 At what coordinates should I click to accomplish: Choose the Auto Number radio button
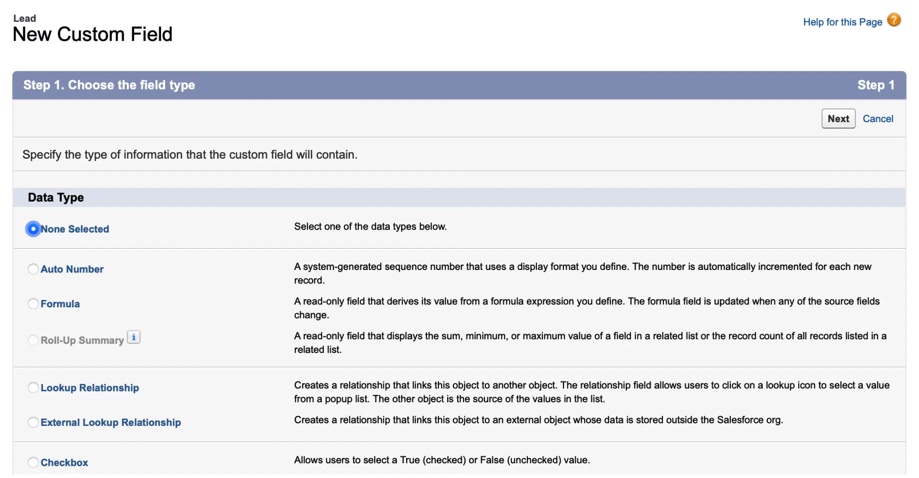click(33, 269)
